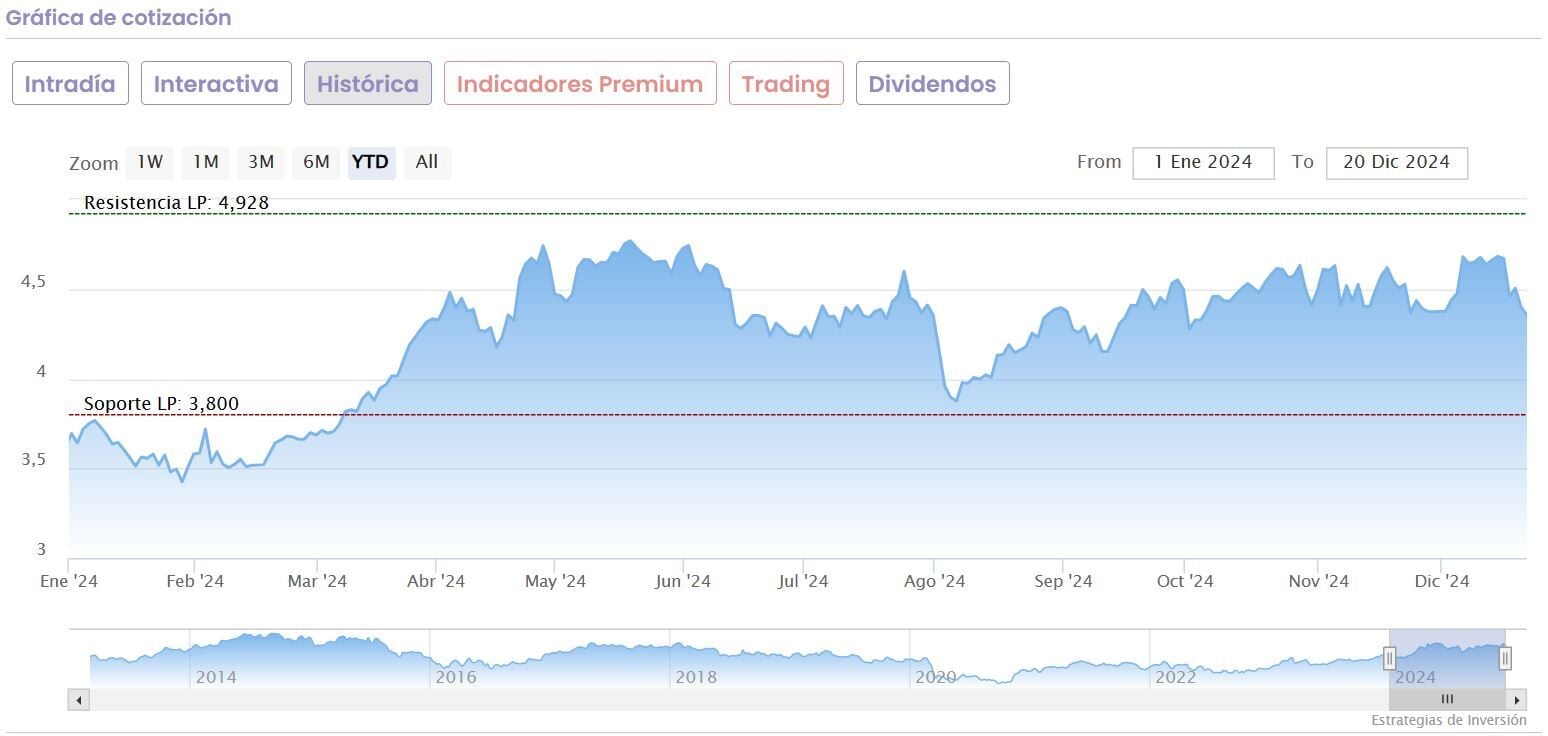This screenshot has width=1548, height=736.
Task: Go to the Trading tab
Action: [x=786, y=84]
